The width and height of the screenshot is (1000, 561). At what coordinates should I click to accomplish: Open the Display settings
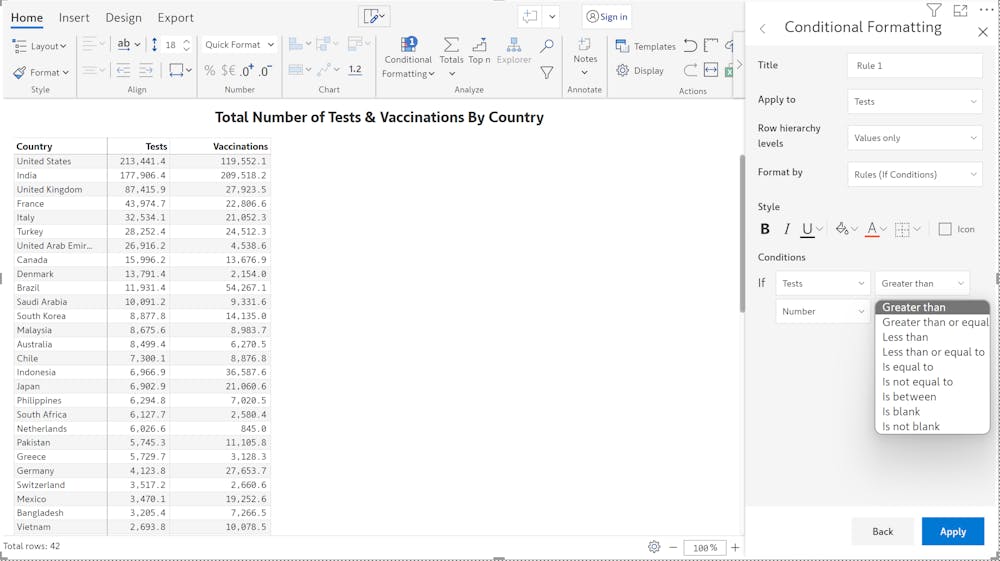(639, 71)
